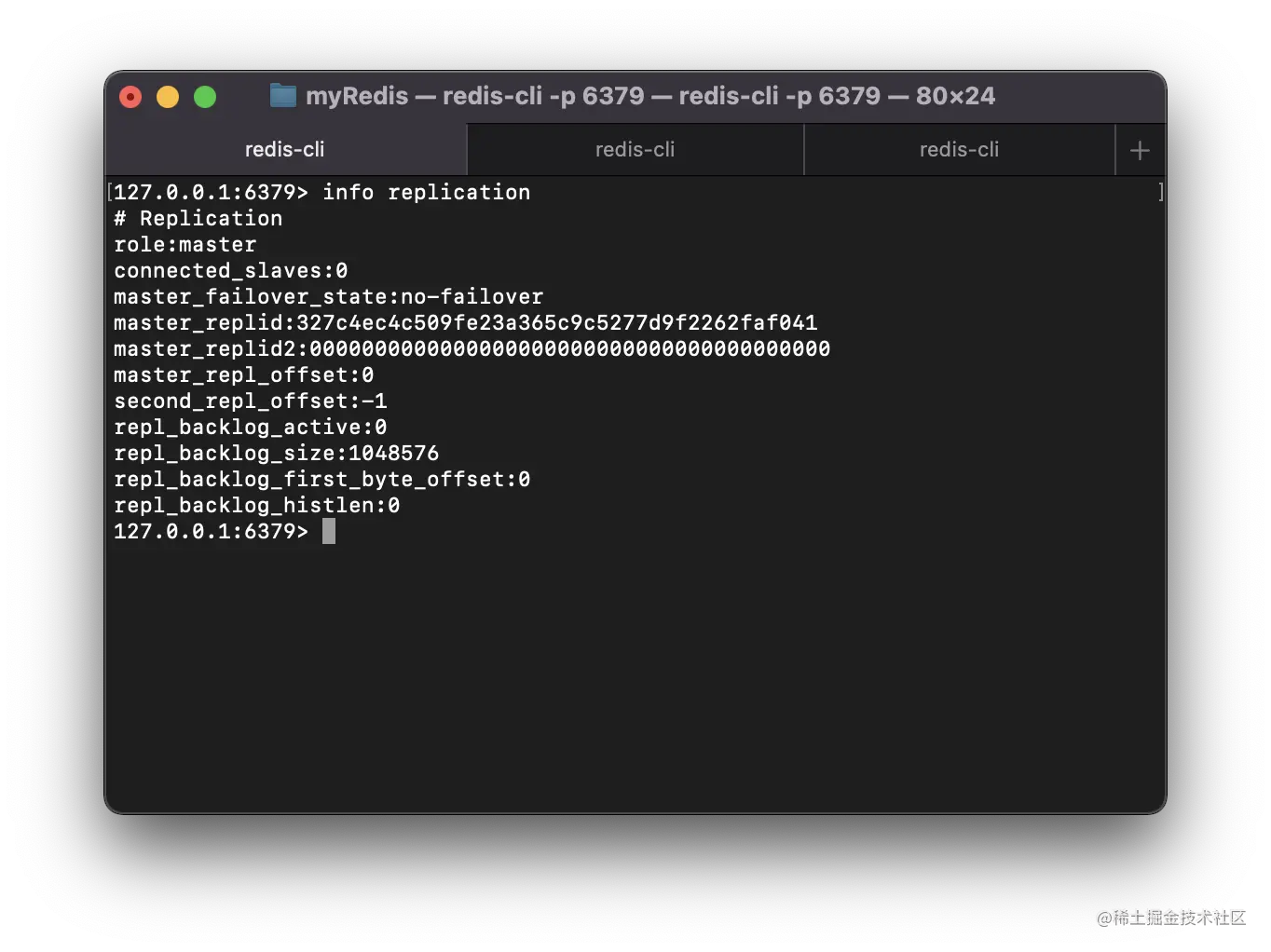Click the 'master_repl_offset:0' line

pos(243,374)
